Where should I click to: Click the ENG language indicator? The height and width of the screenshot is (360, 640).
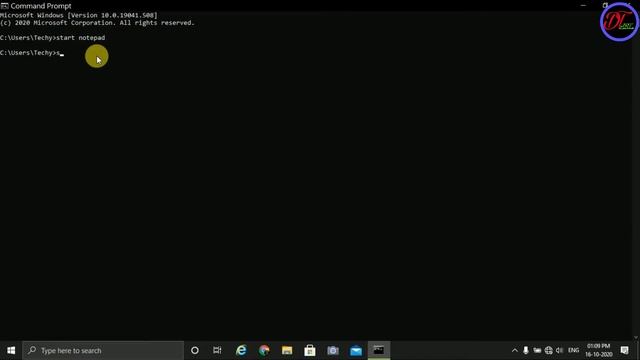click(x=573, y=350)
